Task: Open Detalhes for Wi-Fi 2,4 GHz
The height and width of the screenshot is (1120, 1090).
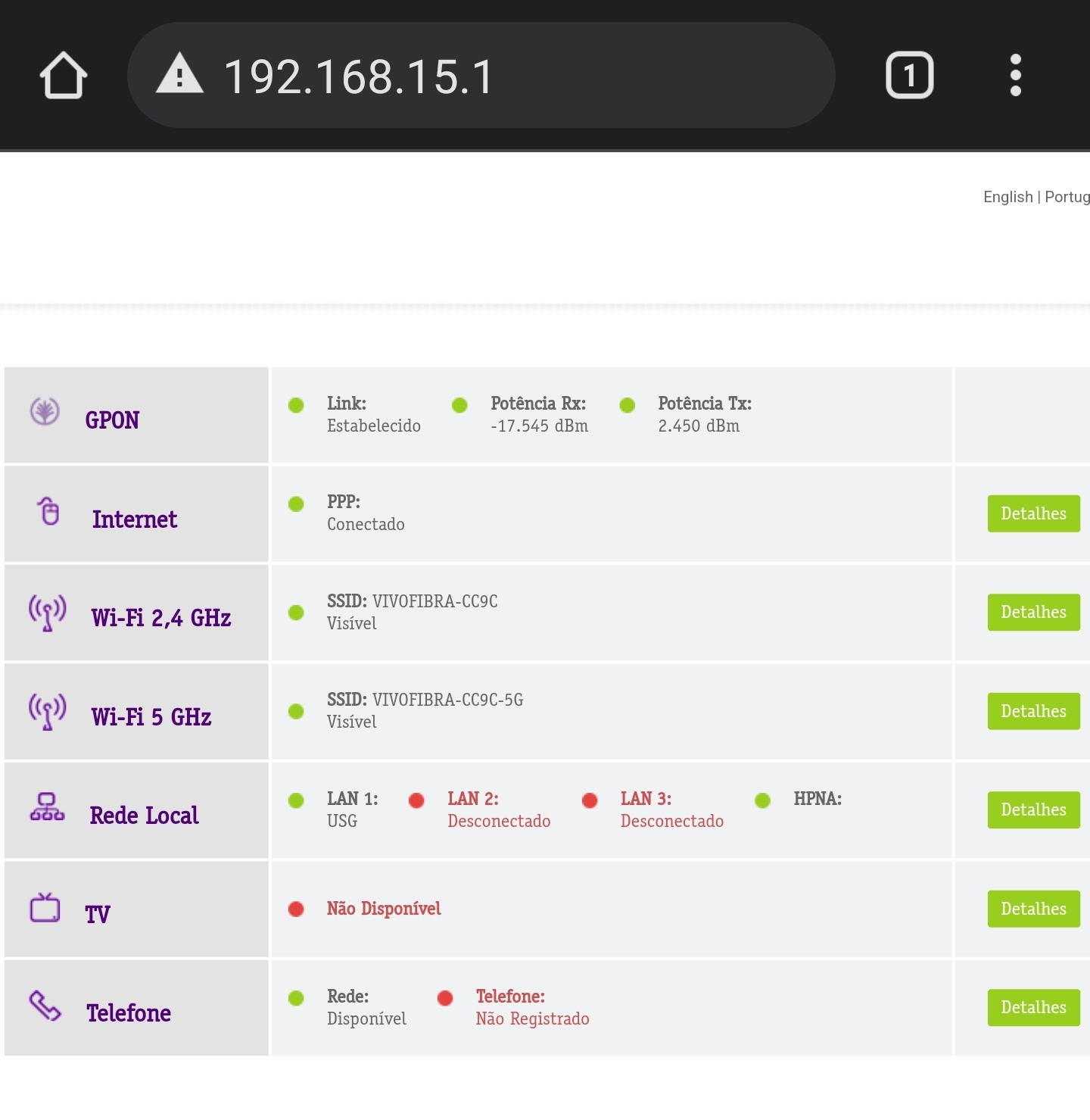Action: (1033, 612)
